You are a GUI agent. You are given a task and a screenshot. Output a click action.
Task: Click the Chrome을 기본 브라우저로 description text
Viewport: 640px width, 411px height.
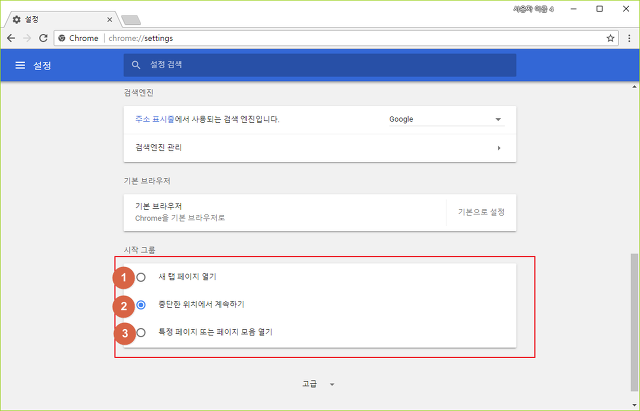tap(180, 218)
